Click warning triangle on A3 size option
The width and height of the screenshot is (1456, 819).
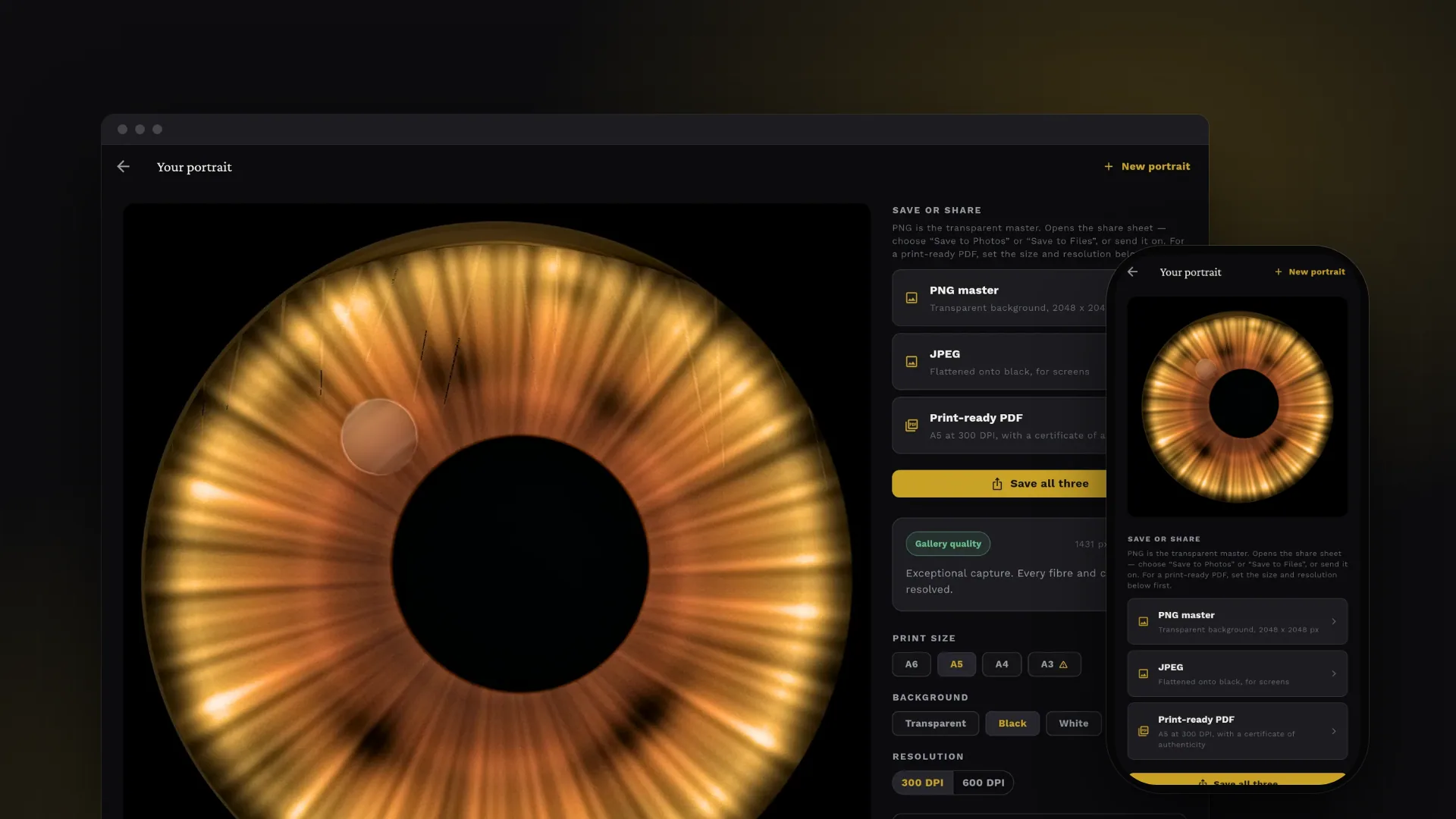(1063, 665)
